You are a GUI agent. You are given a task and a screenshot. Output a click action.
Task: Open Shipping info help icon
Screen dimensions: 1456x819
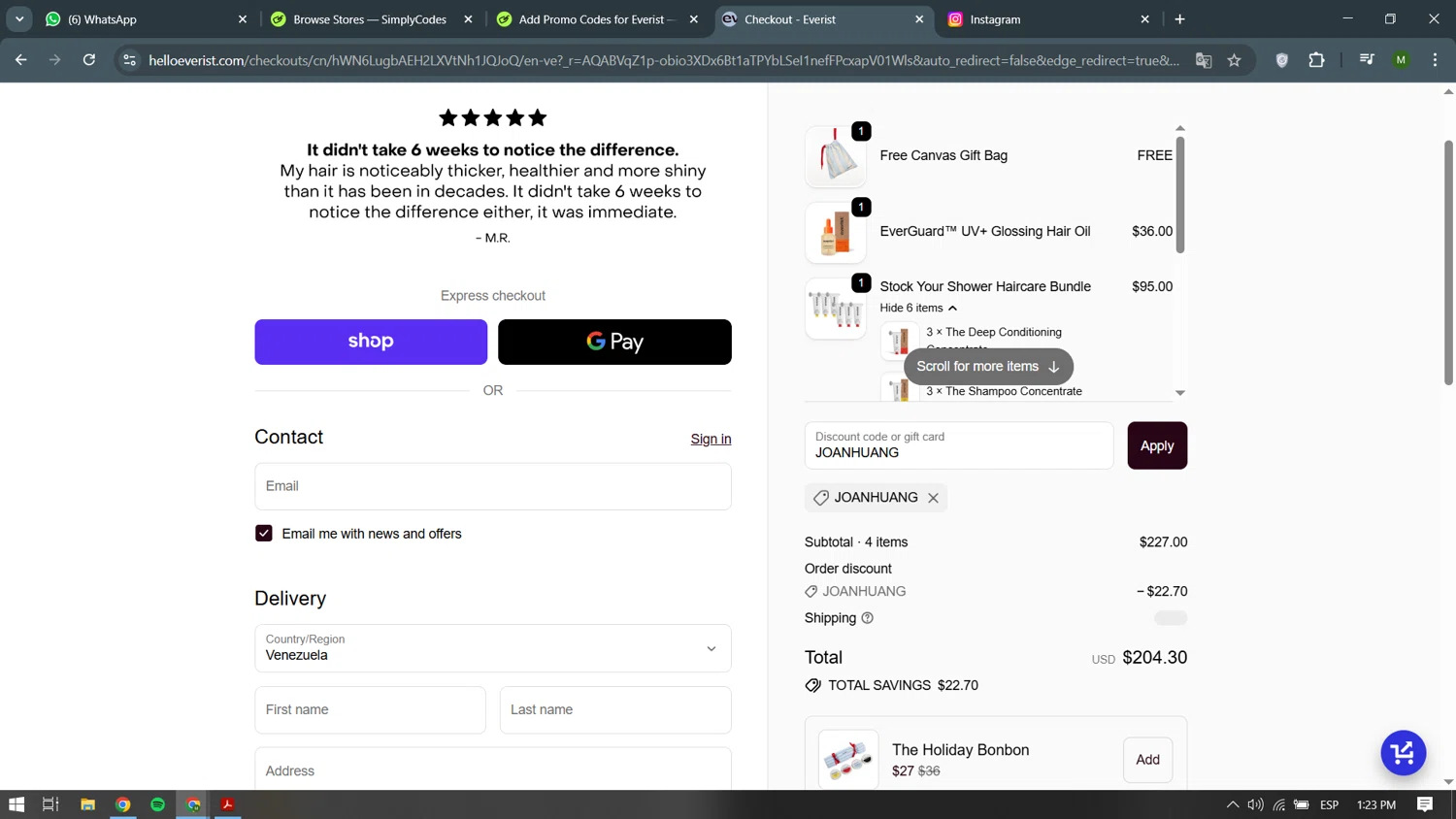(867, 618)
